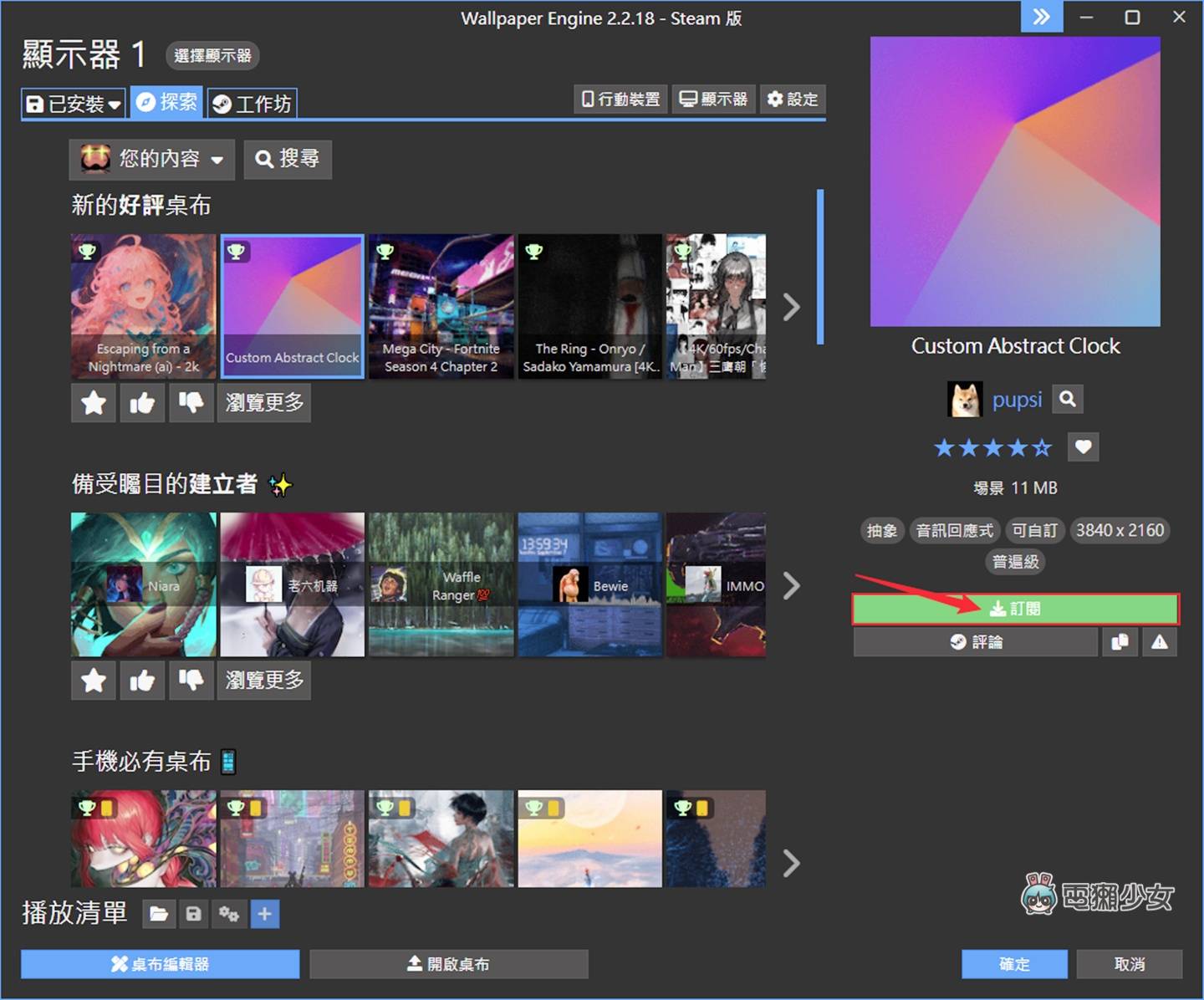
Task: Open the 您的內容 dropdown
Action: tap(150, 159)
